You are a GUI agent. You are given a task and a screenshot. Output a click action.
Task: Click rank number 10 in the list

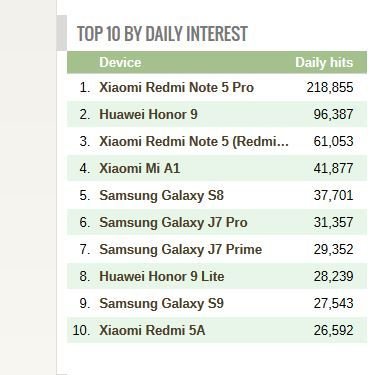click(81, 330)
